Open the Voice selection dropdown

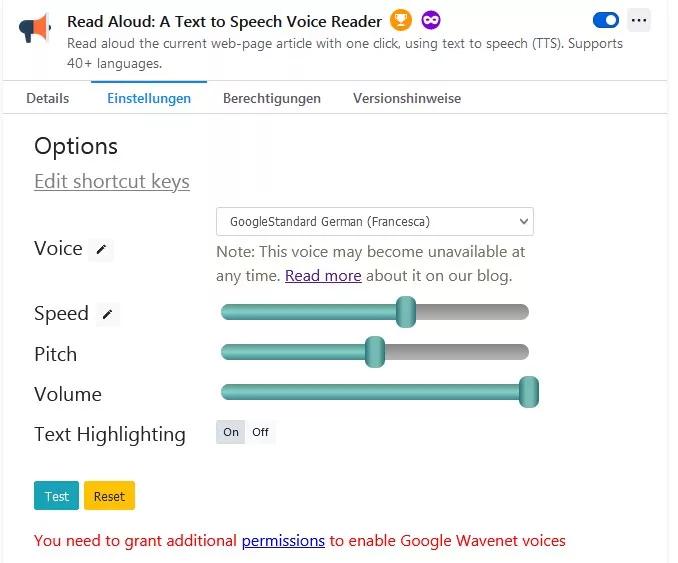374,221
